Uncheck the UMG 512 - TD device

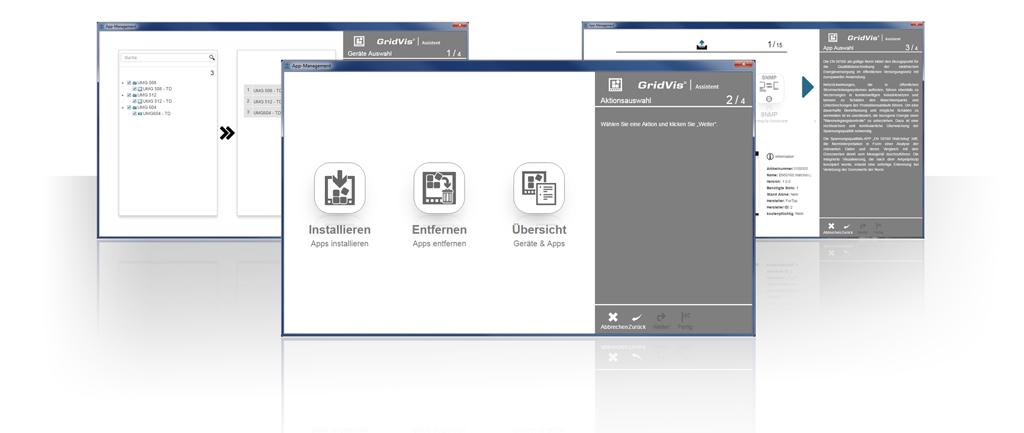point(135,101)
